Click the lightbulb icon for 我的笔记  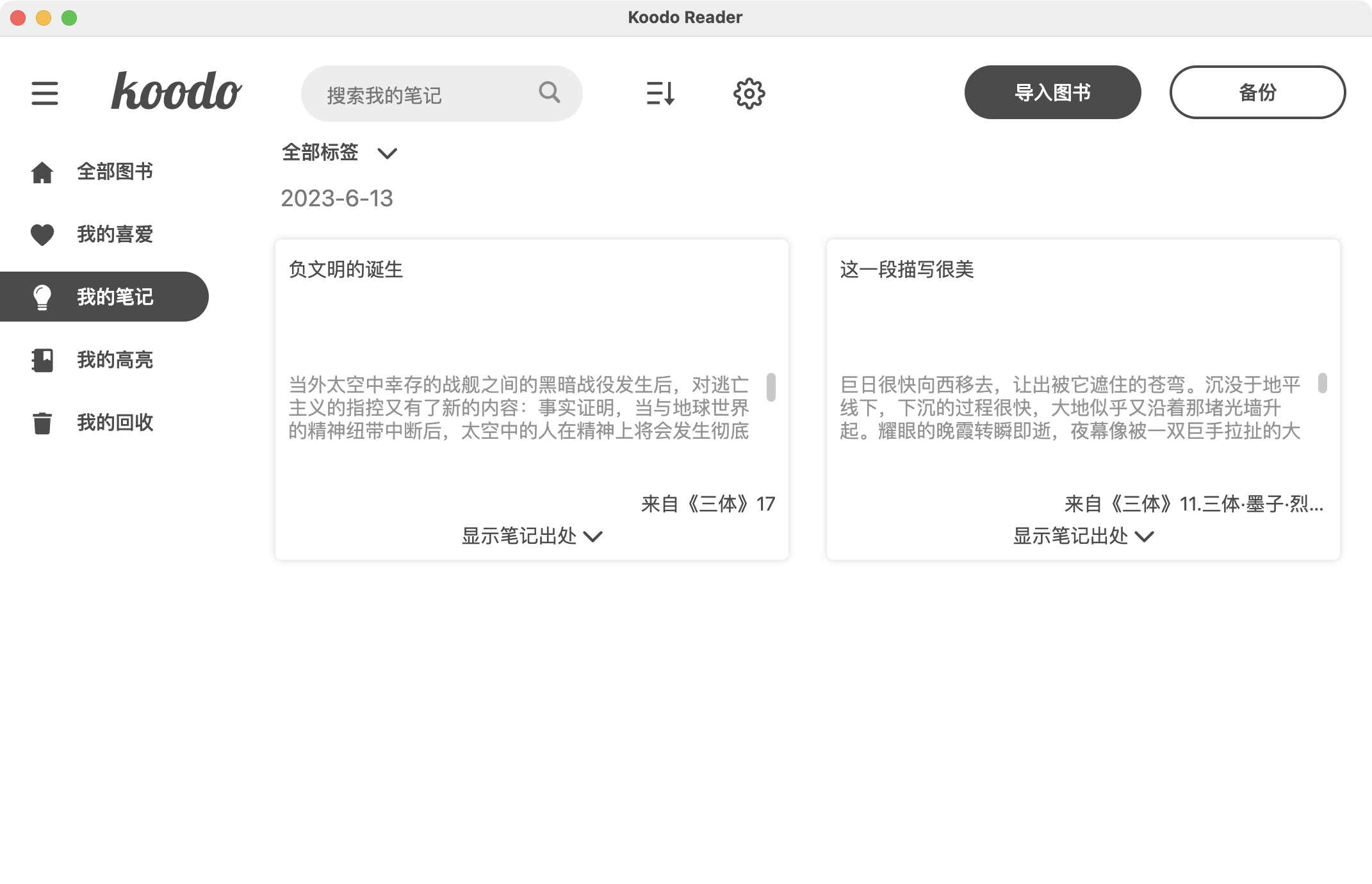(x=42, y=297)
